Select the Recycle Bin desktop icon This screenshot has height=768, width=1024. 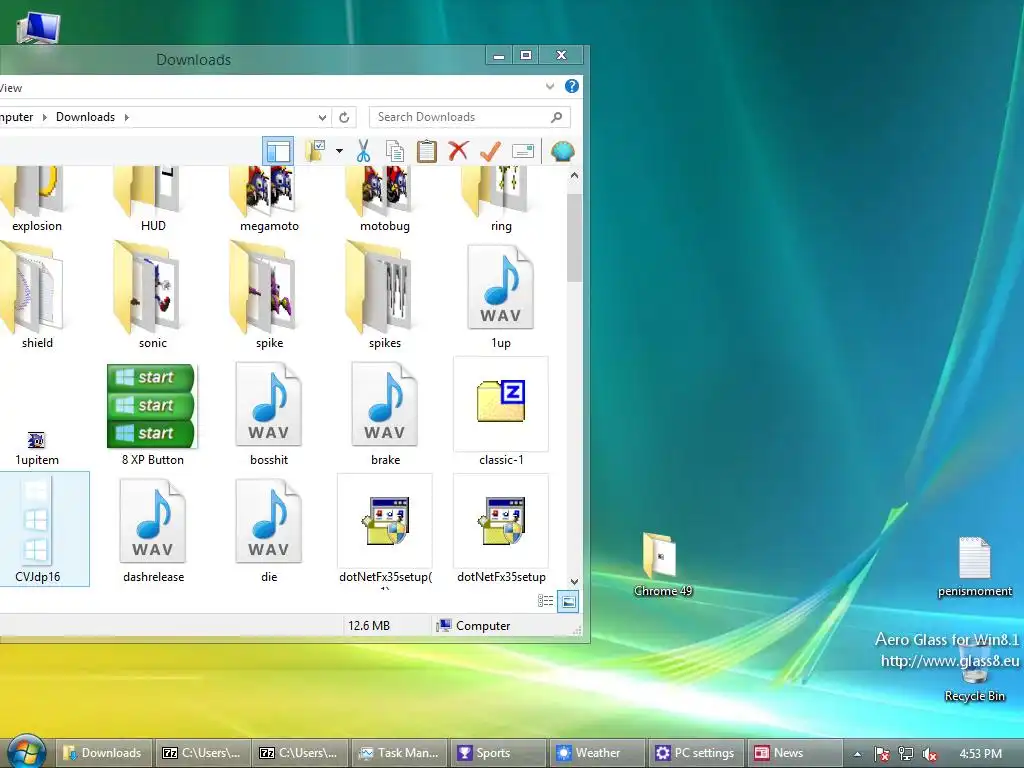[x=974, y=673]
